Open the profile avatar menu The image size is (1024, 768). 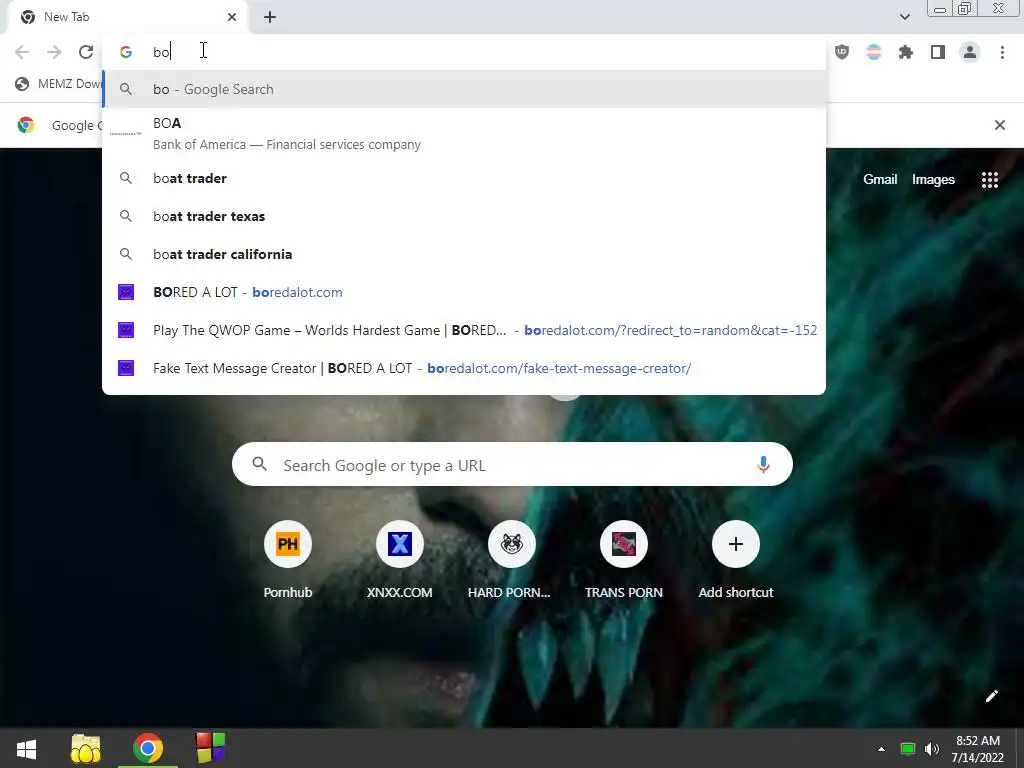(x=970, y=52)
